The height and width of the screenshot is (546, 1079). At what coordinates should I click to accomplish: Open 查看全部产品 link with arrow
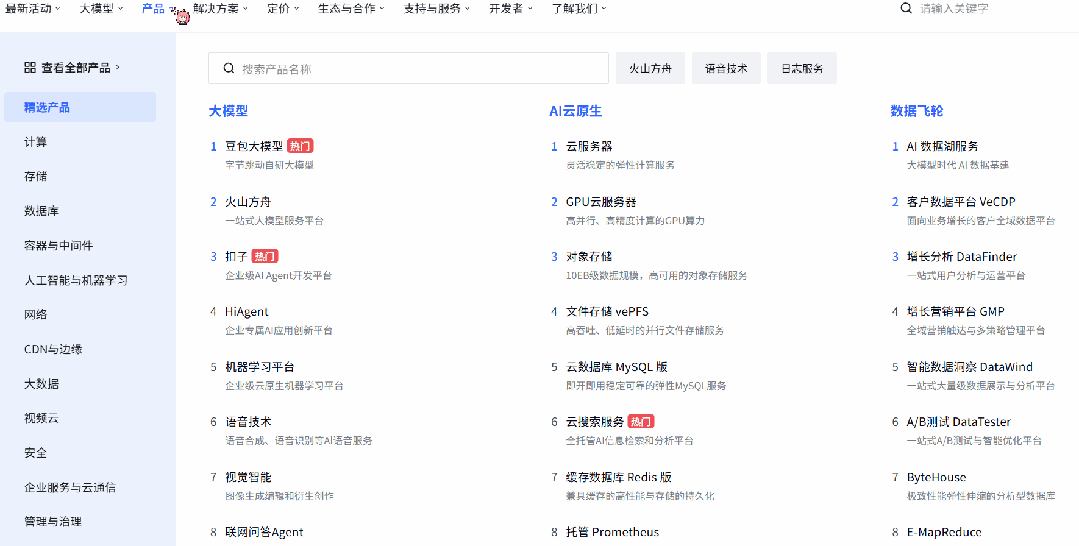pyautogui.click(x=72, y=67)
